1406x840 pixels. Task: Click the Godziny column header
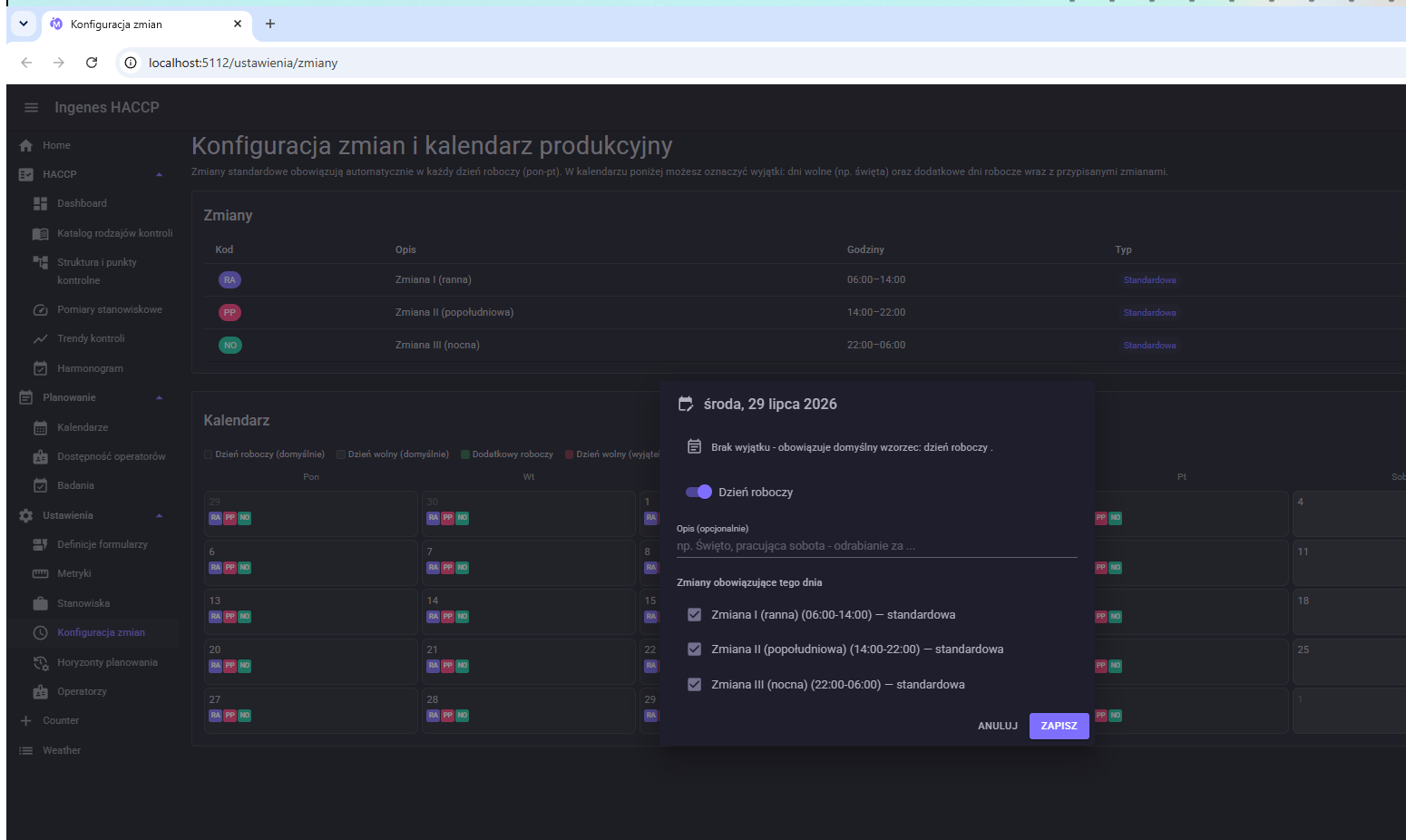865,249
